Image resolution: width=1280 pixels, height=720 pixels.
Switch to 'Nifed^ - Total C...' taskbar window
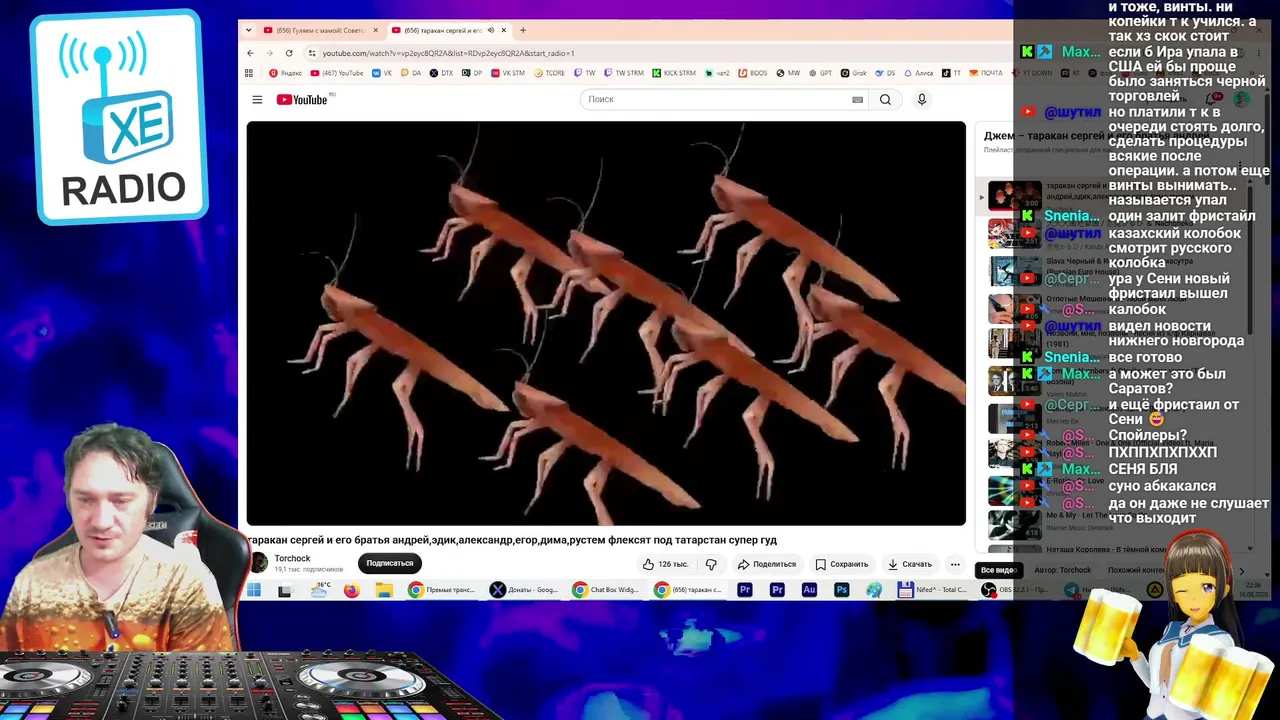pos(934,590)
